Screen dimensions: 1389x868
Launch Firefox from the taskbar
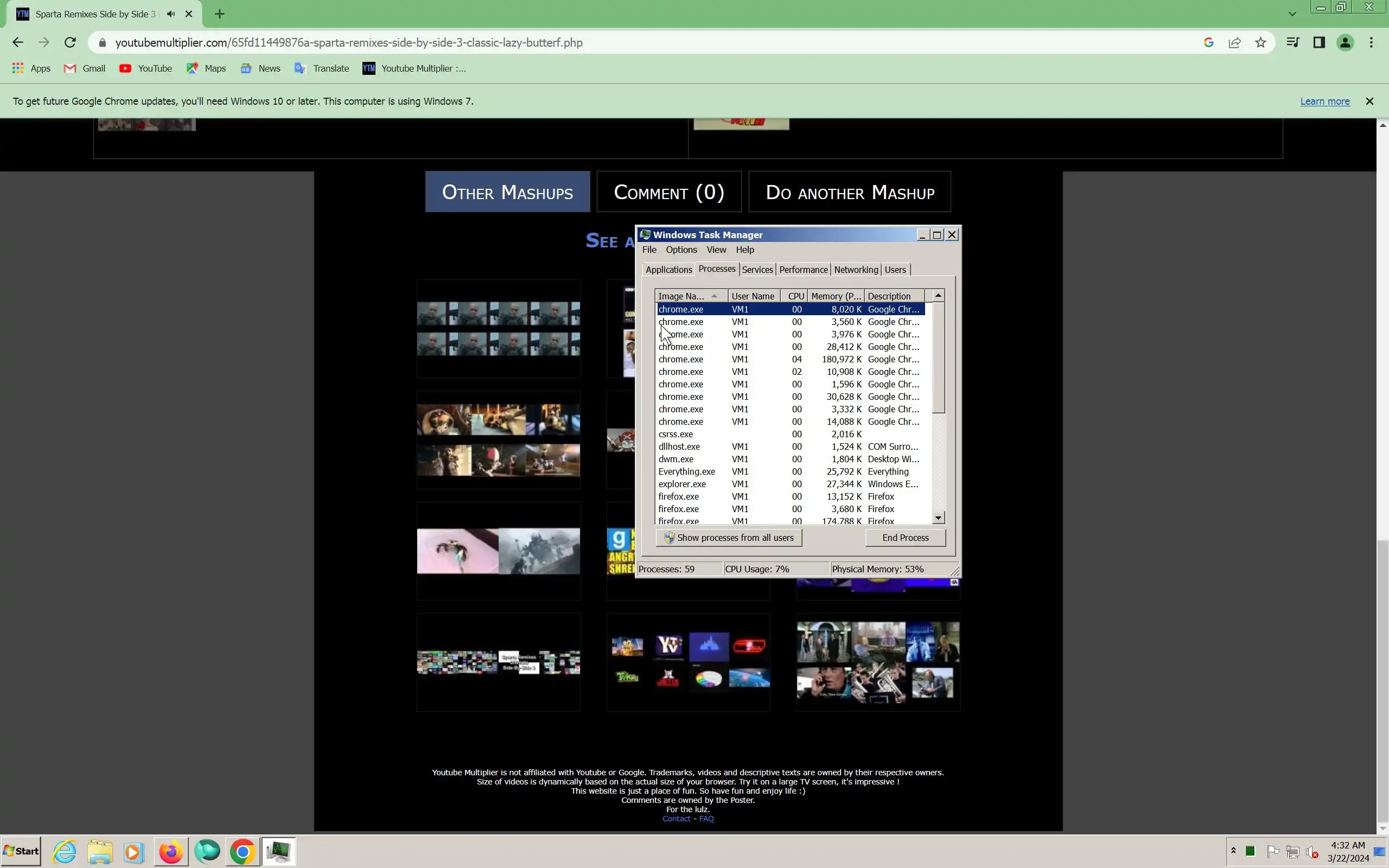(170, 851)
